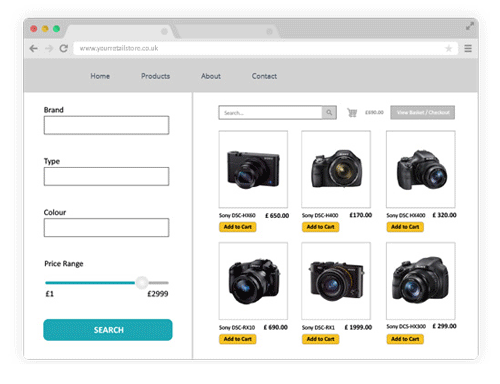500x384 pixels.
Task: Click the Colour input field
Action: (106, 228)
